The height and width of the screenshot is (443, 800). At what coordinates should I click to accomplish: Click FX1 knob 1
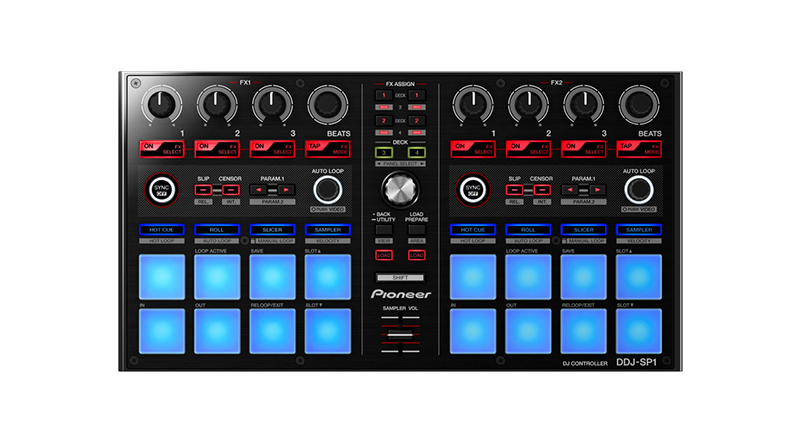161,105
